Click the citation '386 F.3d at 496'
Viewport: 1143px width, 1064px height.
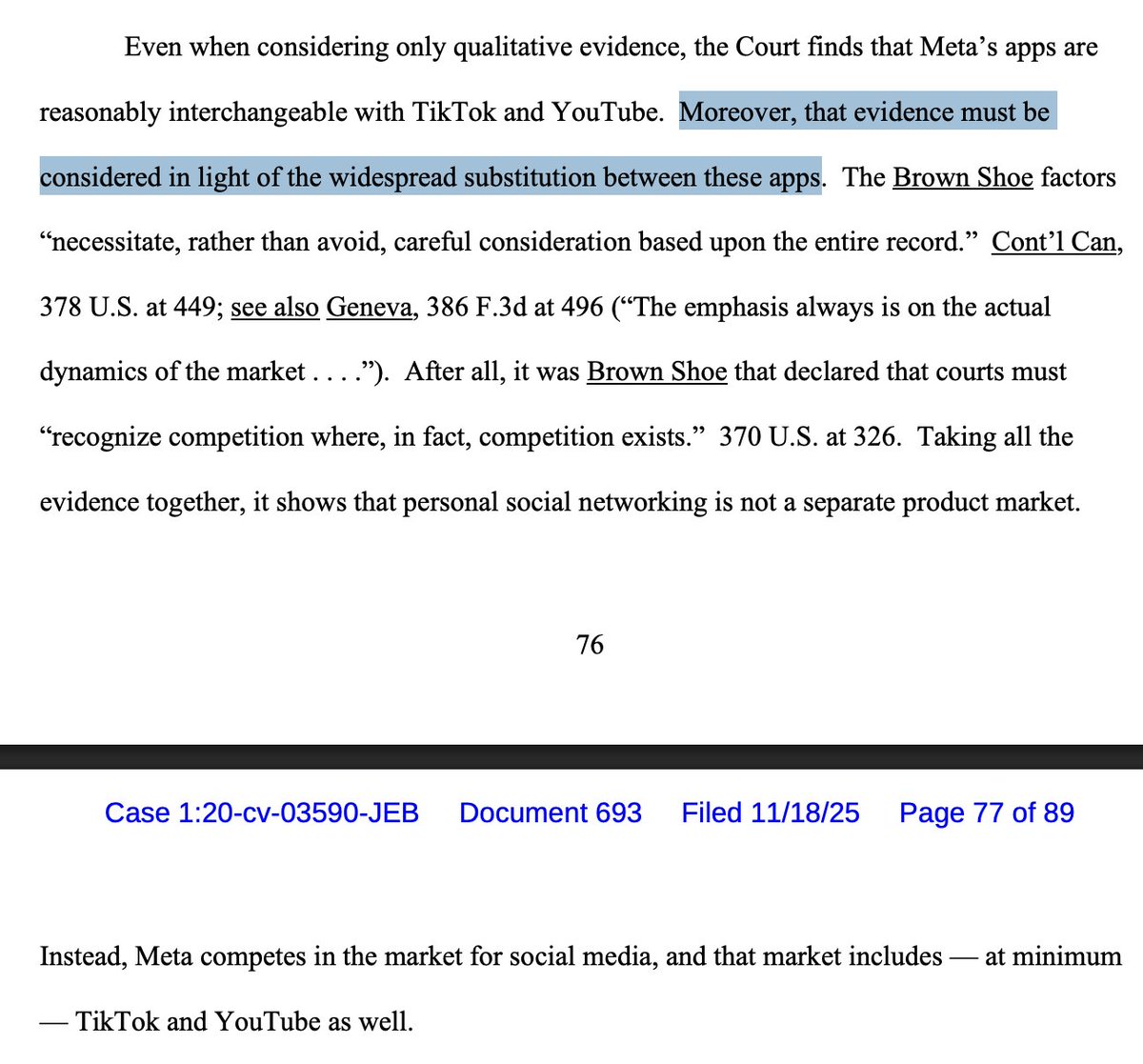pos(514,307)
